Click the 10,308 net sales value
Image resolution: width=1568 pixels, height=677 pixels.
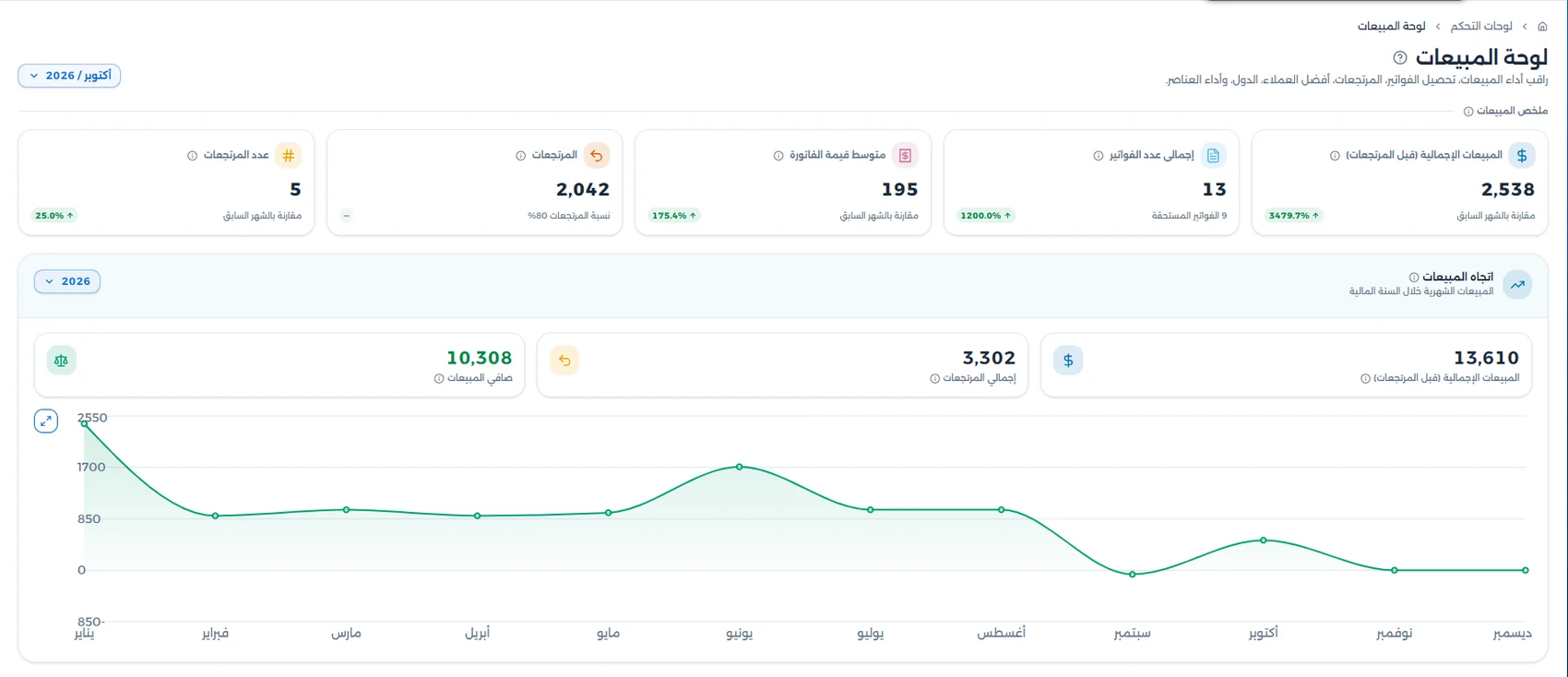(479, 358)
